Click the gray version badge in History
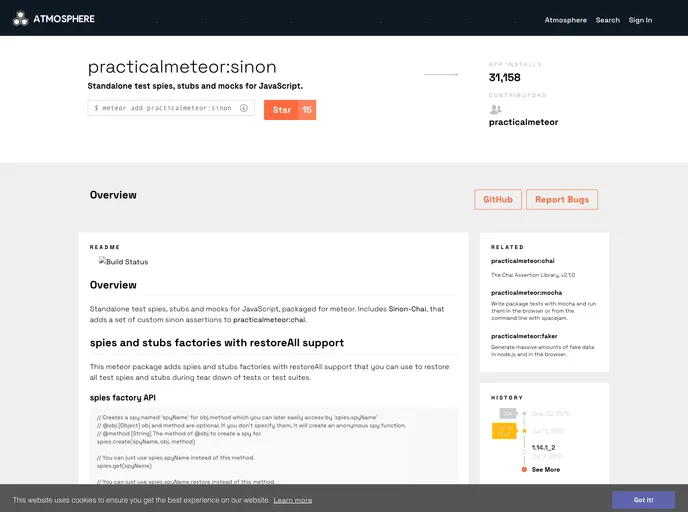This screenshot has width=688, height=512. 508,413
